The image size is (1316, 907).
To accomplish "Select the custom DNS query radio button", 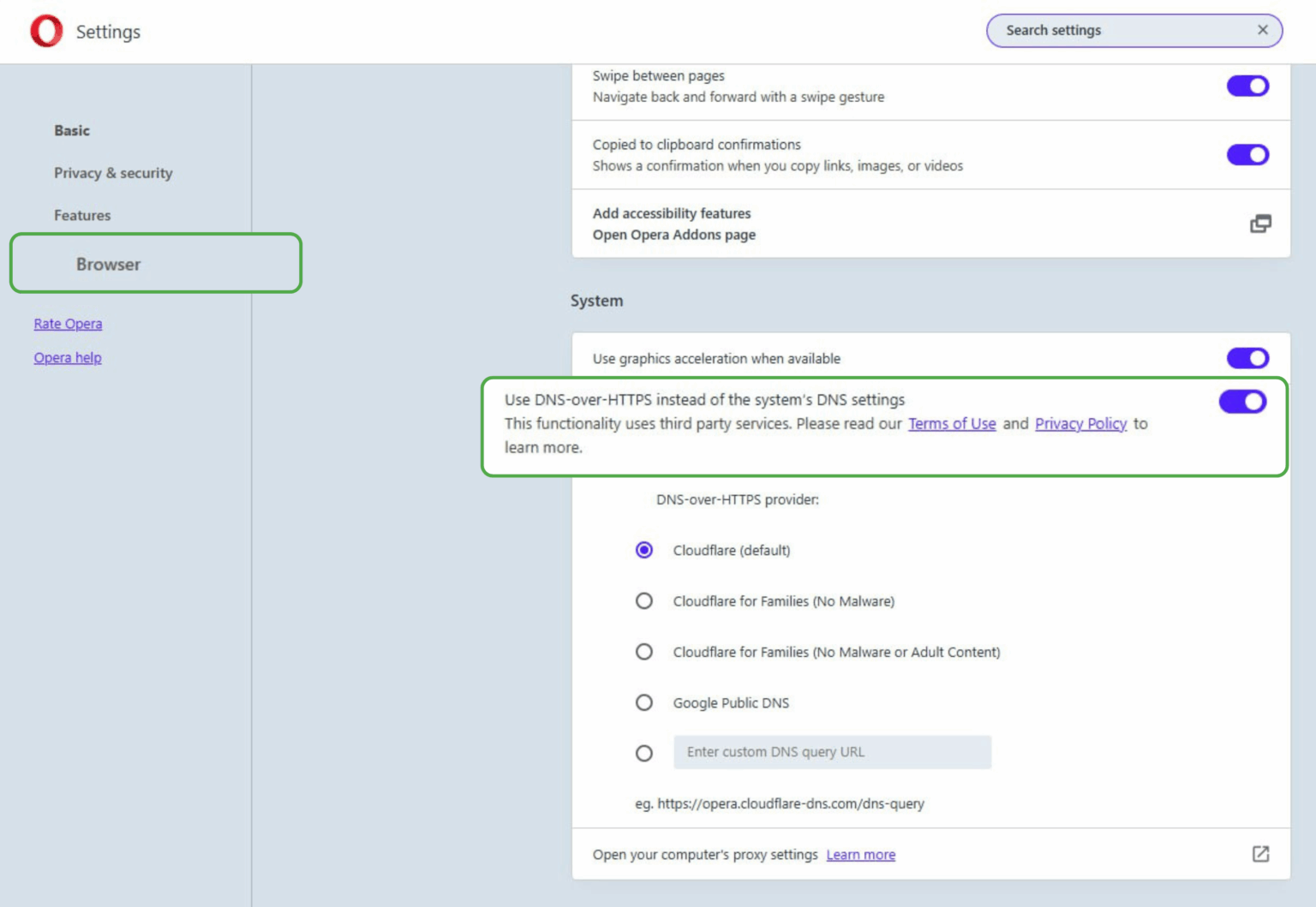I will pyautogui.click(x=644, y=753).
